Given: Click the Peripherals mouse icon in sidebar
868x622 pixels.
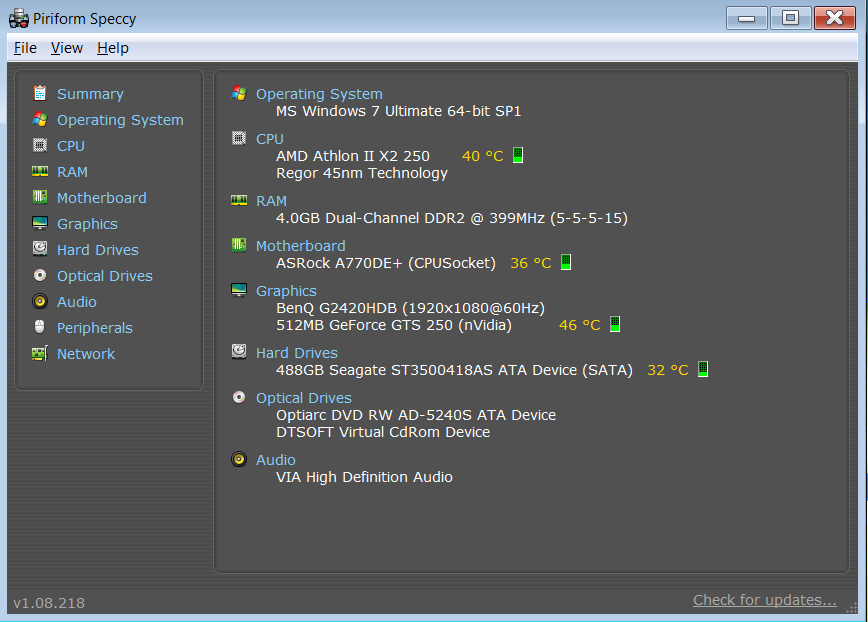Looking at the screenshot, I should [x=40, y=327].
